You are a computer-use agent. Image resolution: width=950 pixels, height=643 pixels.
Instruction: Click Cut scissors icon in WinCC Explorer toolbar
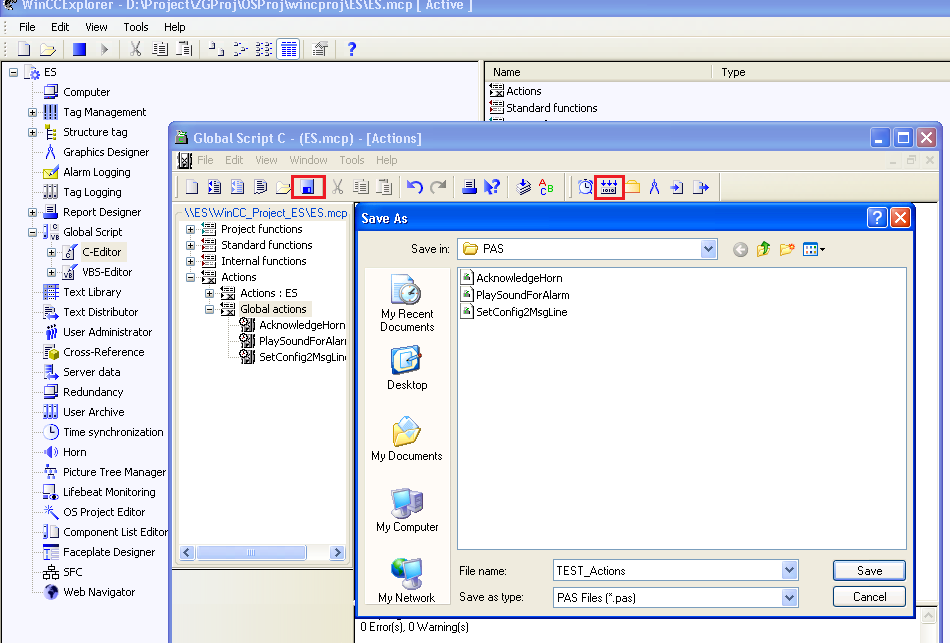point(135,49)
